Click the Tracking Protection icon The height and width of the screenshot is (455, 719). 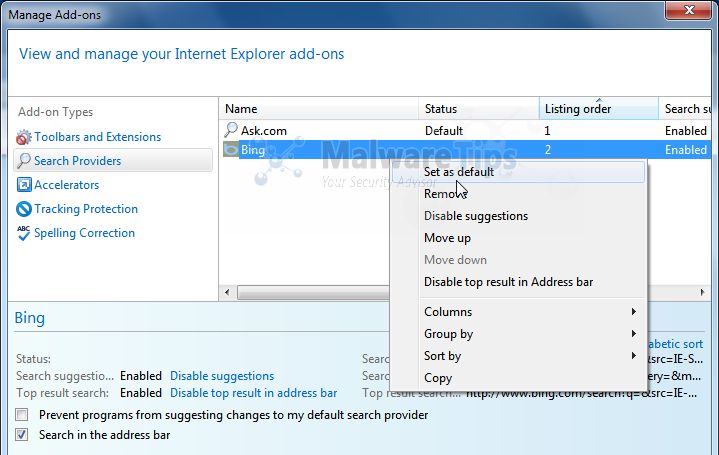pyautogui.click(x=24, y=209)
